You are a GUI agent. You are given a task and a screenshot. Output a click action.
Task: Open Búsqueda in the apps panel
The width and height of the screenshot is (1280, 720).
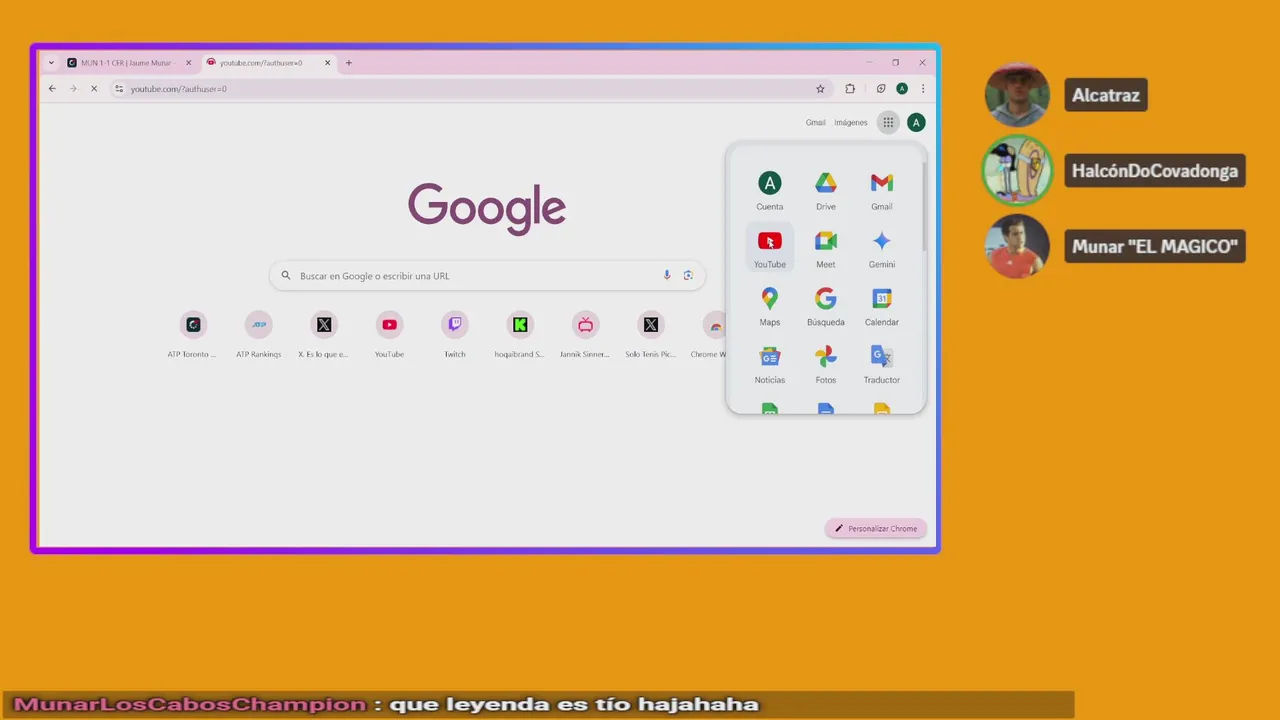tap(825, 306)
